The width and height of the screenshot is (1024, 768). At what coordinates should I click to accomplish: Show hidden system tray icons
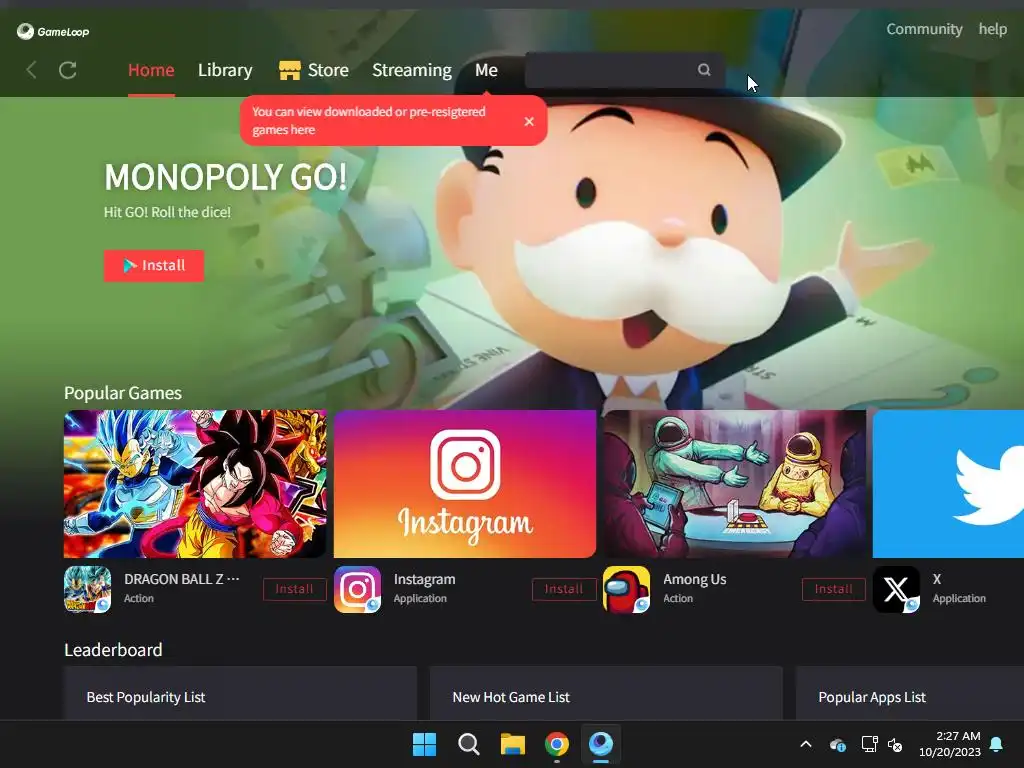pos(806,744)
